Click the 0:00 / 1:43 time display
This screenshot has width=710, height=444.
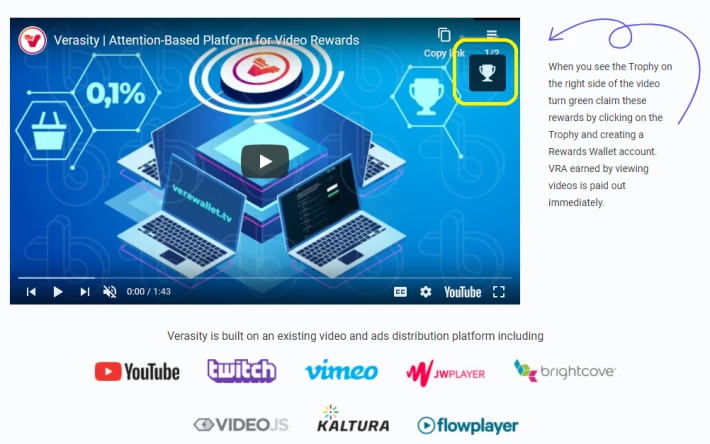point(149,291)
